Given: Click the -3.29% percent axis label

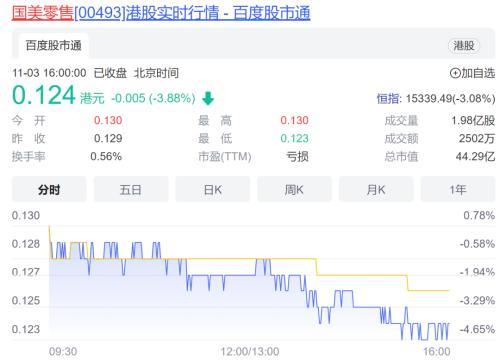Looking at the screenshot, I should pos(477,301).
